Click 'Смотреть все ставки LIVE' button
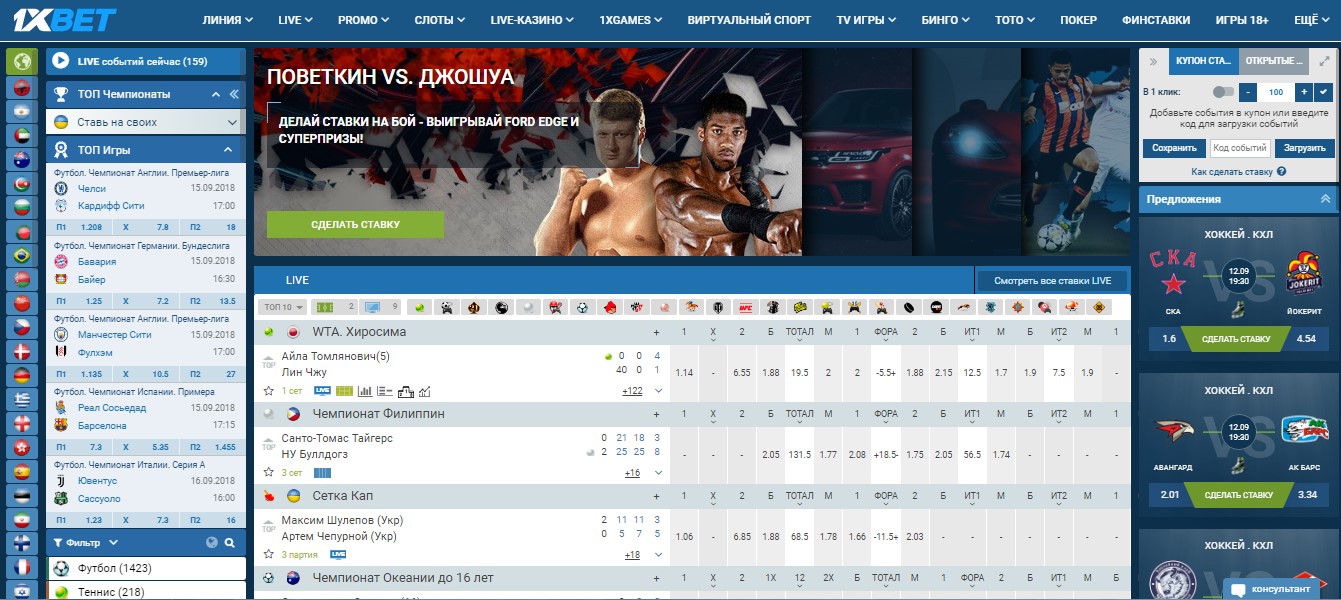This screenshot has width=1341, height=600. click(1052, 281)
